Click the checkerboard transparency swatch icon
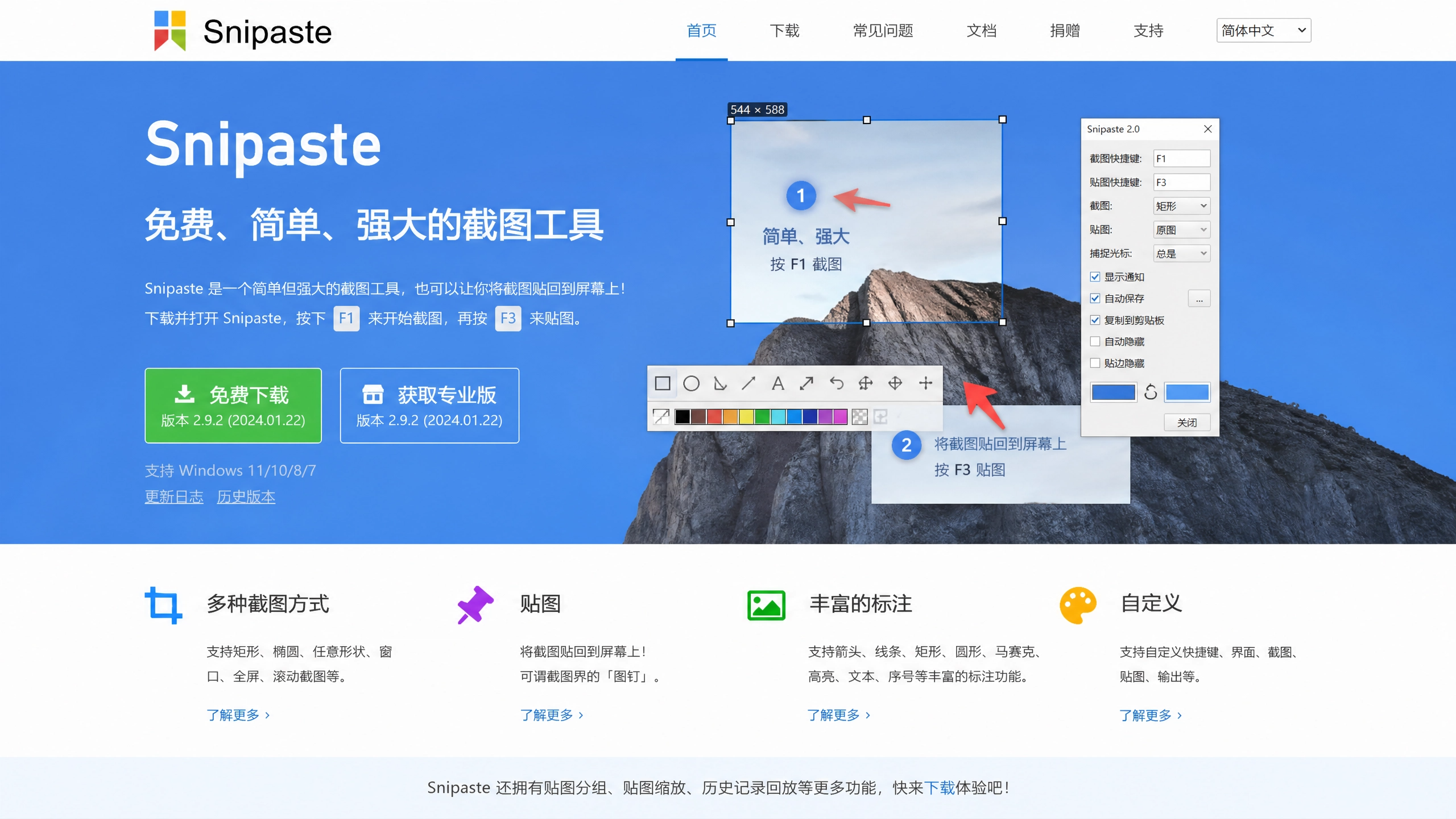Image resolution: width=1456 pixels, height=819 pixels. tap(859, 417)
